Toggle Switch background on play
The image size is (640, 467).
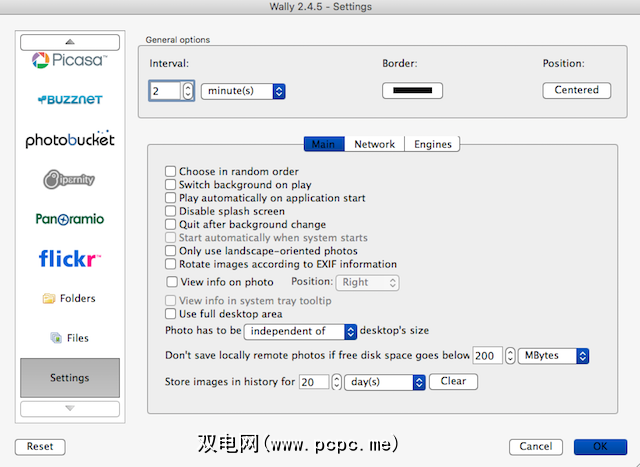coord(170,185)
